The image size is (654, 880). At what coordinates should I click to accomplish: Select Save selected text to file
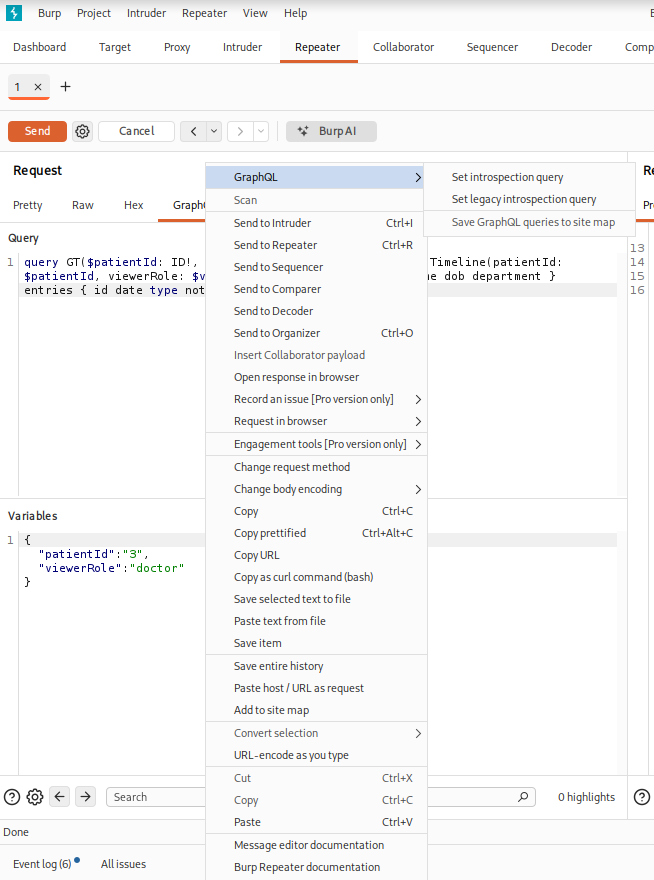point(316,599)
